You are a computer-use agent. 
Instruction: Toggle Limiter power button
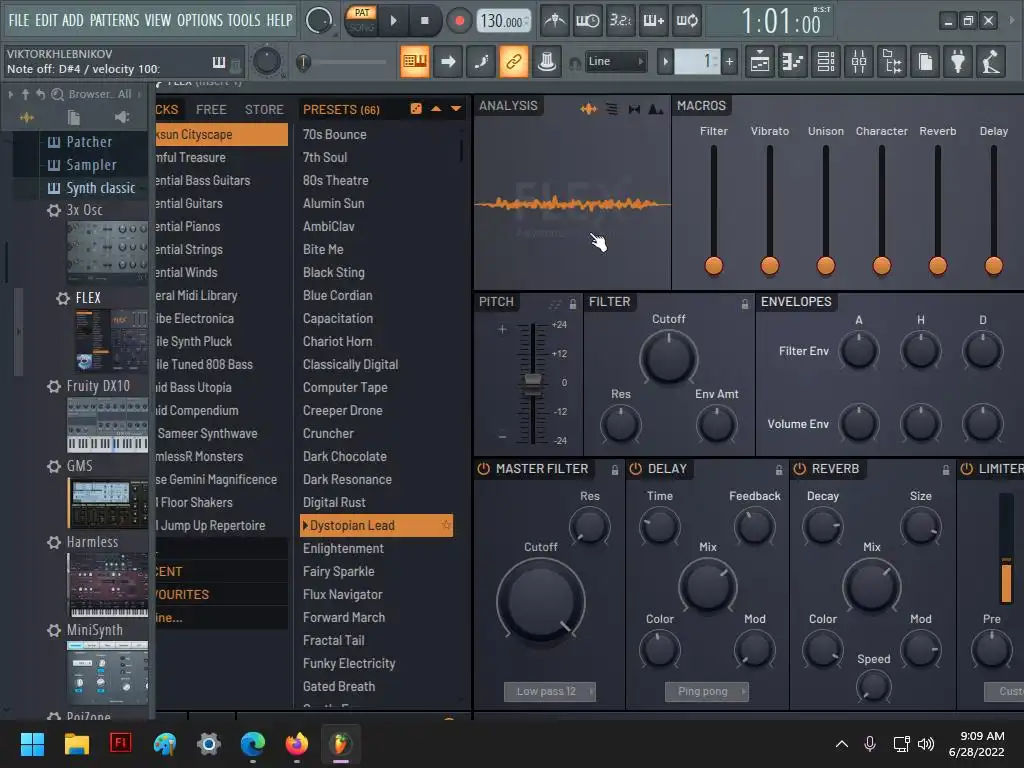967,469
